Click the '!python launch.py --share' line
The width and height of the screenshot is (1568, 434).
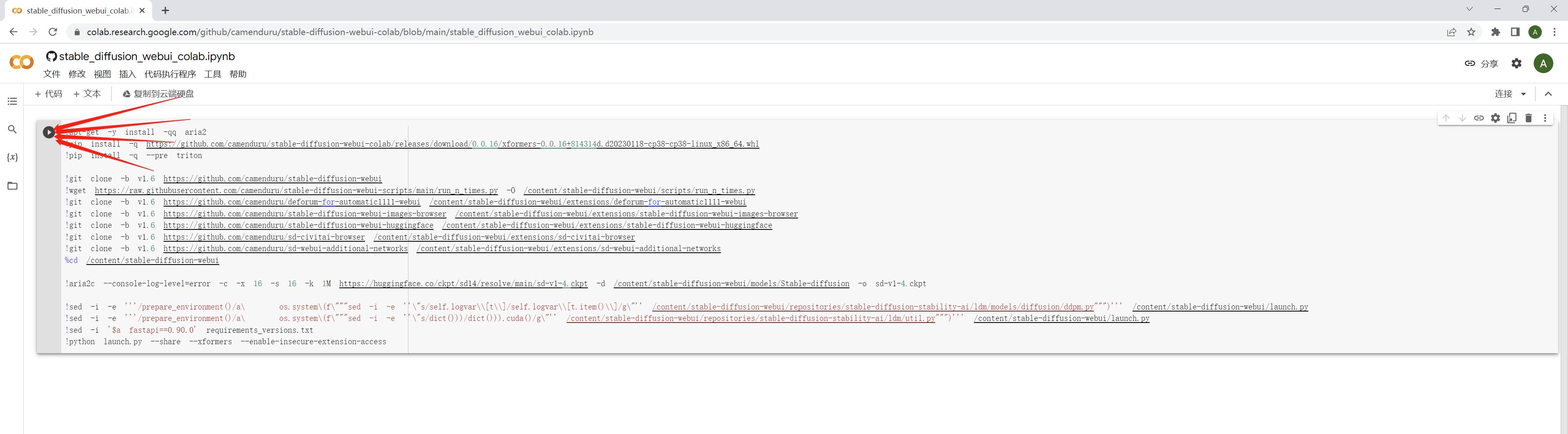(x=226, y=342)
